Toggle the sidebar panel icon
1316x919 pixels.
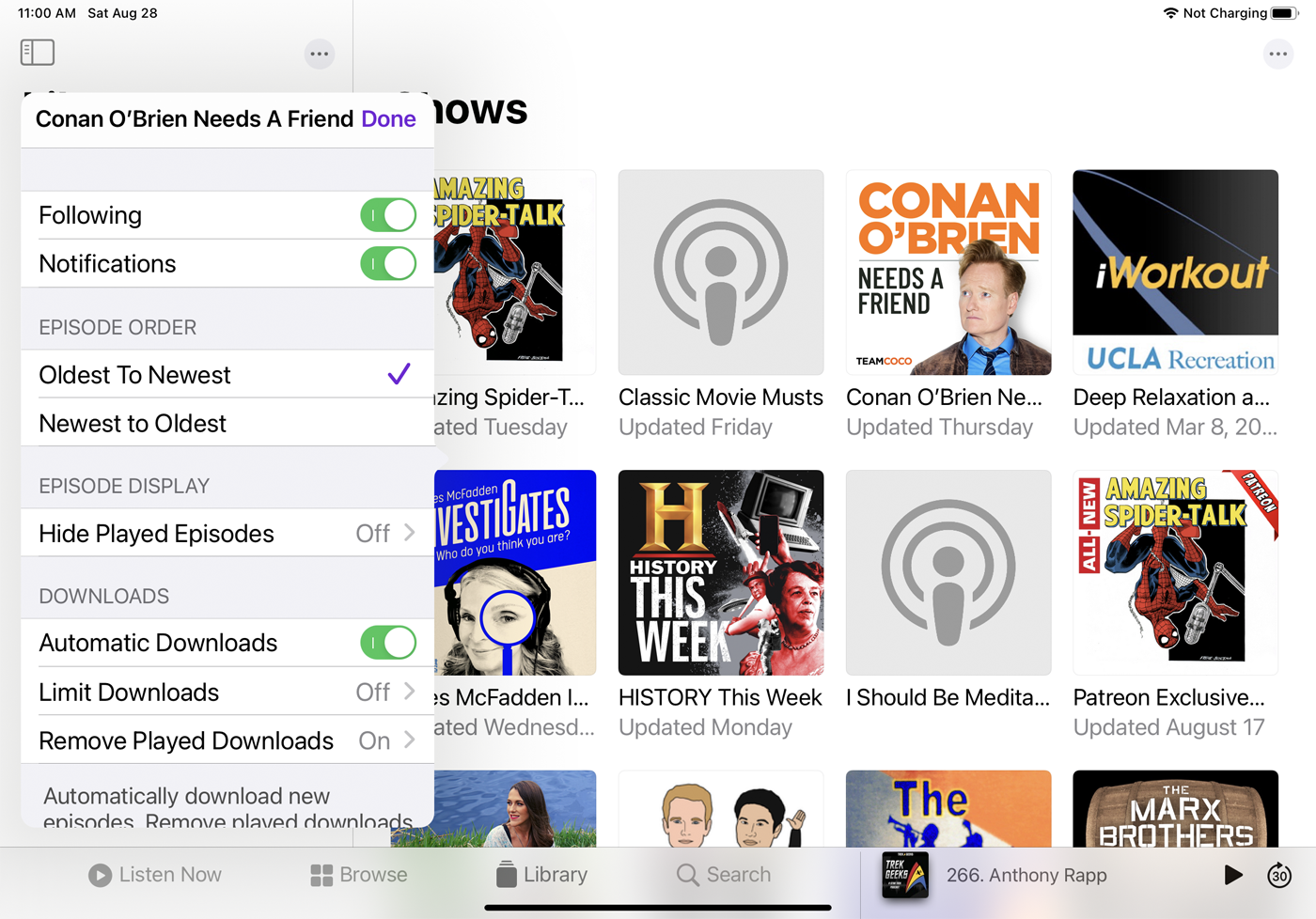pos(38,53)
